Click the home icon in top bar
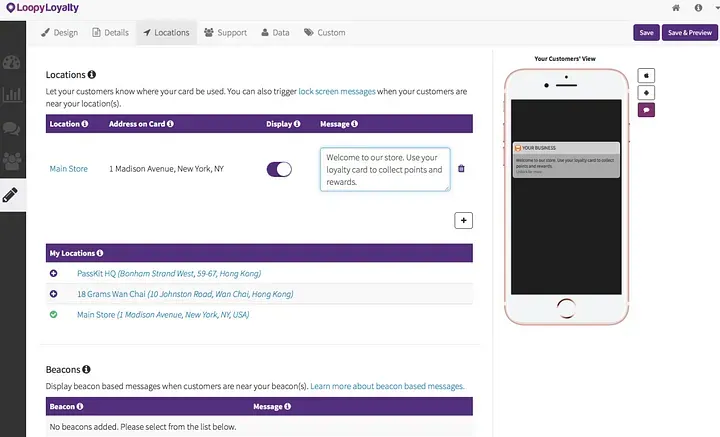The height and width of the screenshot is (437, 720). click(x=675, y=8)
